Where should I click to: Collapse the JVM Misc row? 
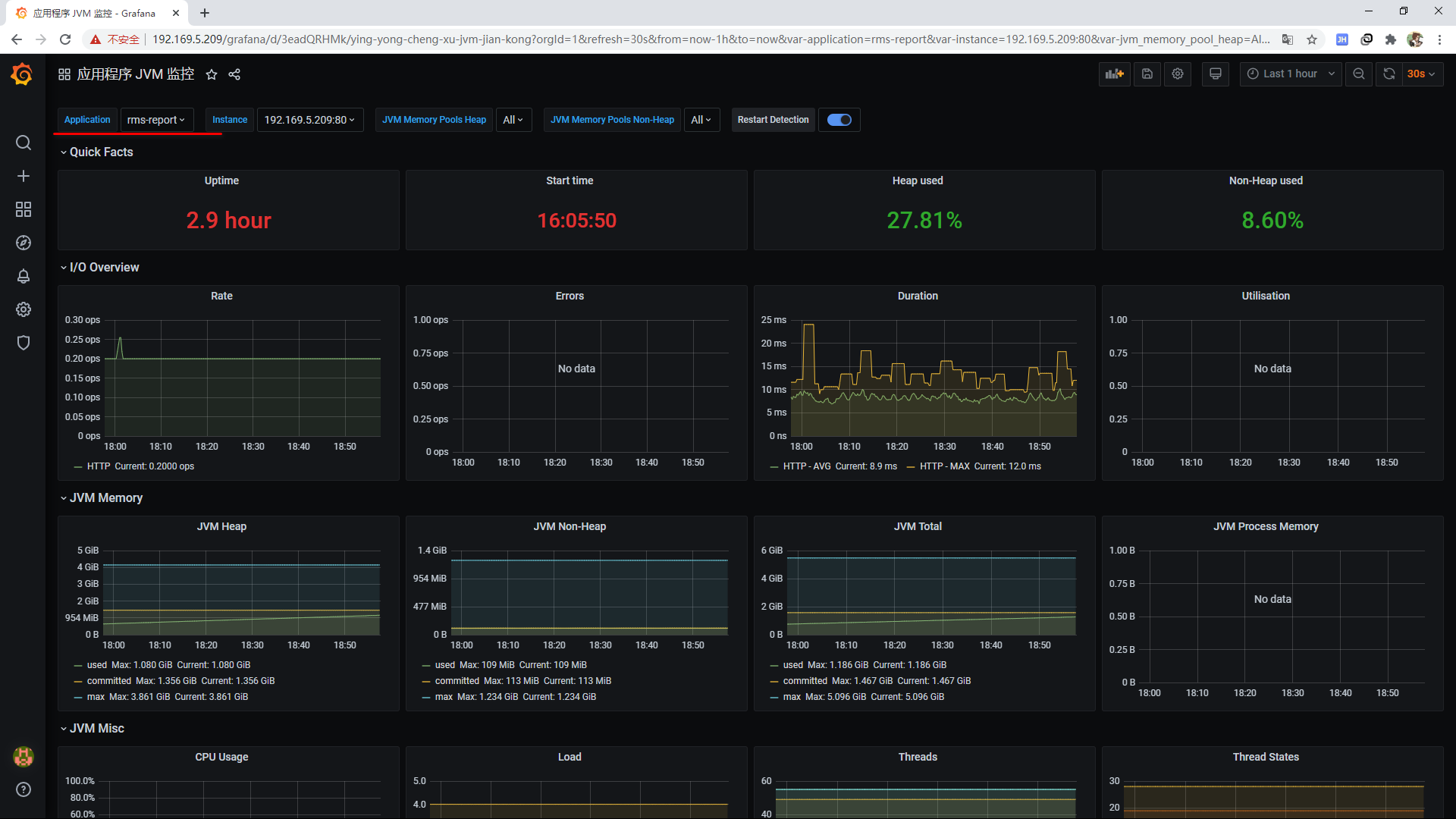tap(92, 728)
